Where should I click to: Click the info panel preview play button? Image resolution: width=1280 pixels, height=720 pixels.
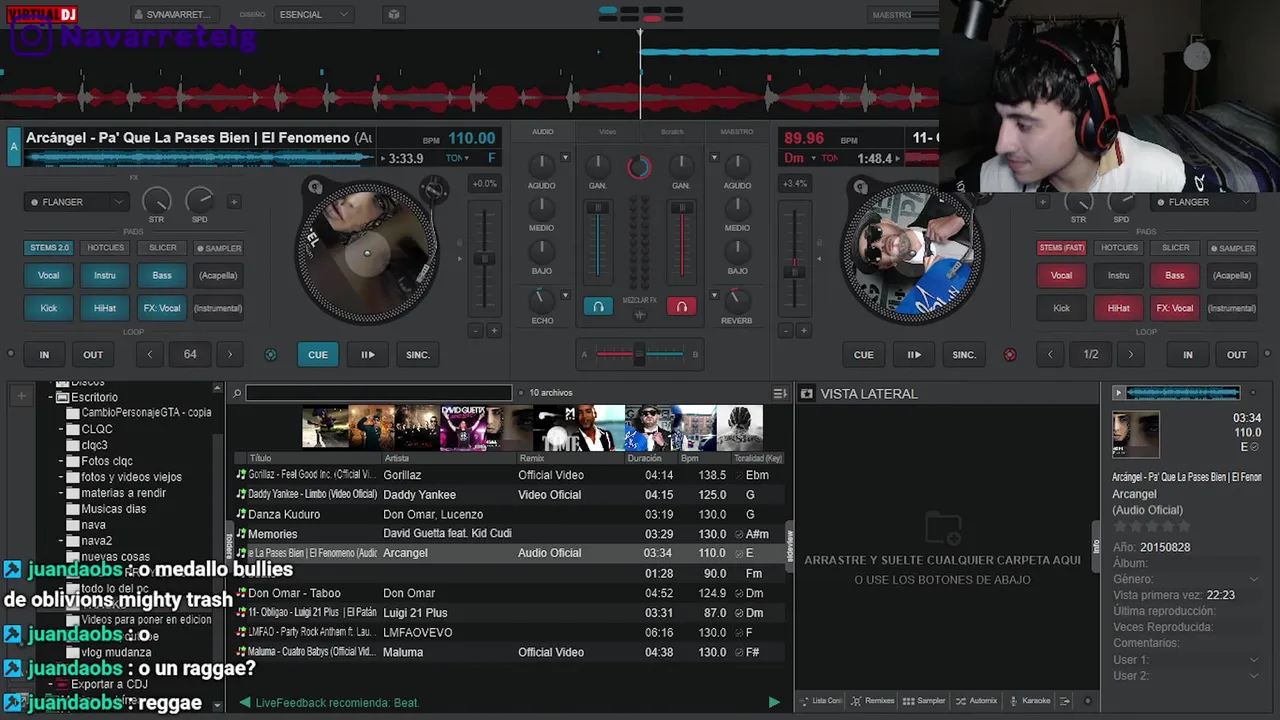click(1118, 393)
